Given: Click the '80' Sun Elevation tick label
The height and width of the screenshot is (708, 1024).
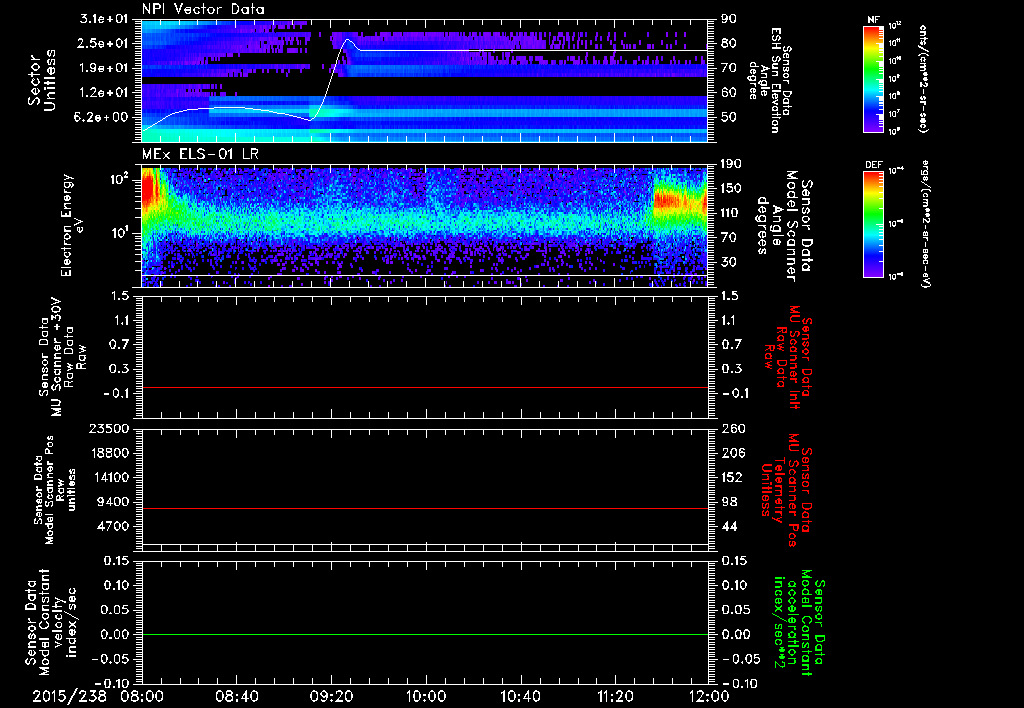Looking at the screenshot, I should click(x=728, y=43).
